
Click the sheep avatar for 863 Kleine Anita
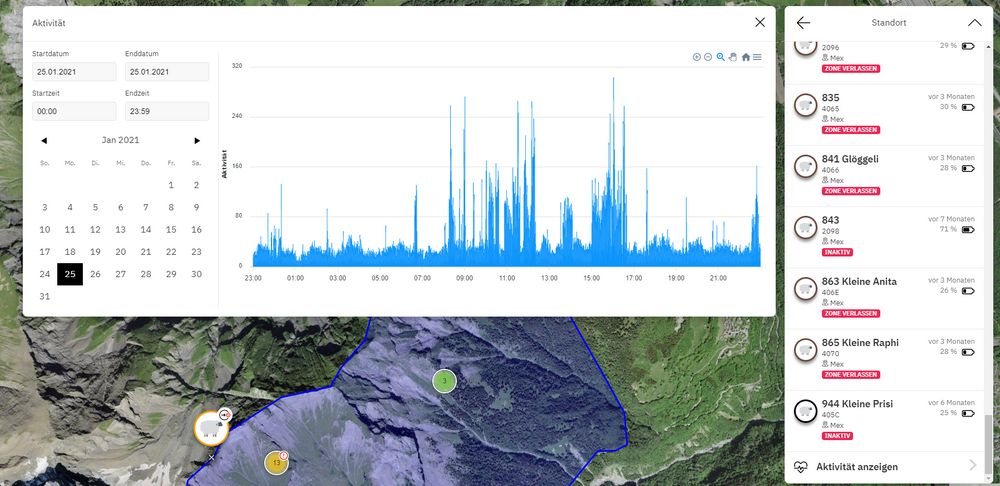805,289
